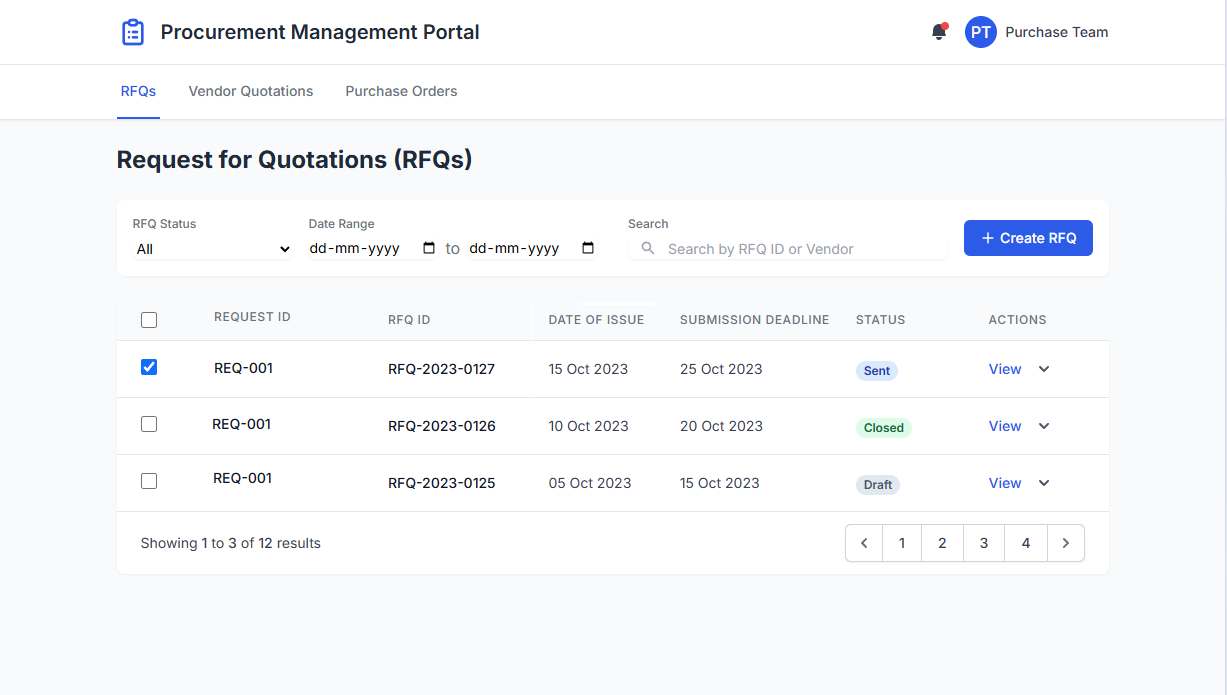Open the notifications bell icon
This screenshot has width=1227, height=695.
click(x=939, y=32)
